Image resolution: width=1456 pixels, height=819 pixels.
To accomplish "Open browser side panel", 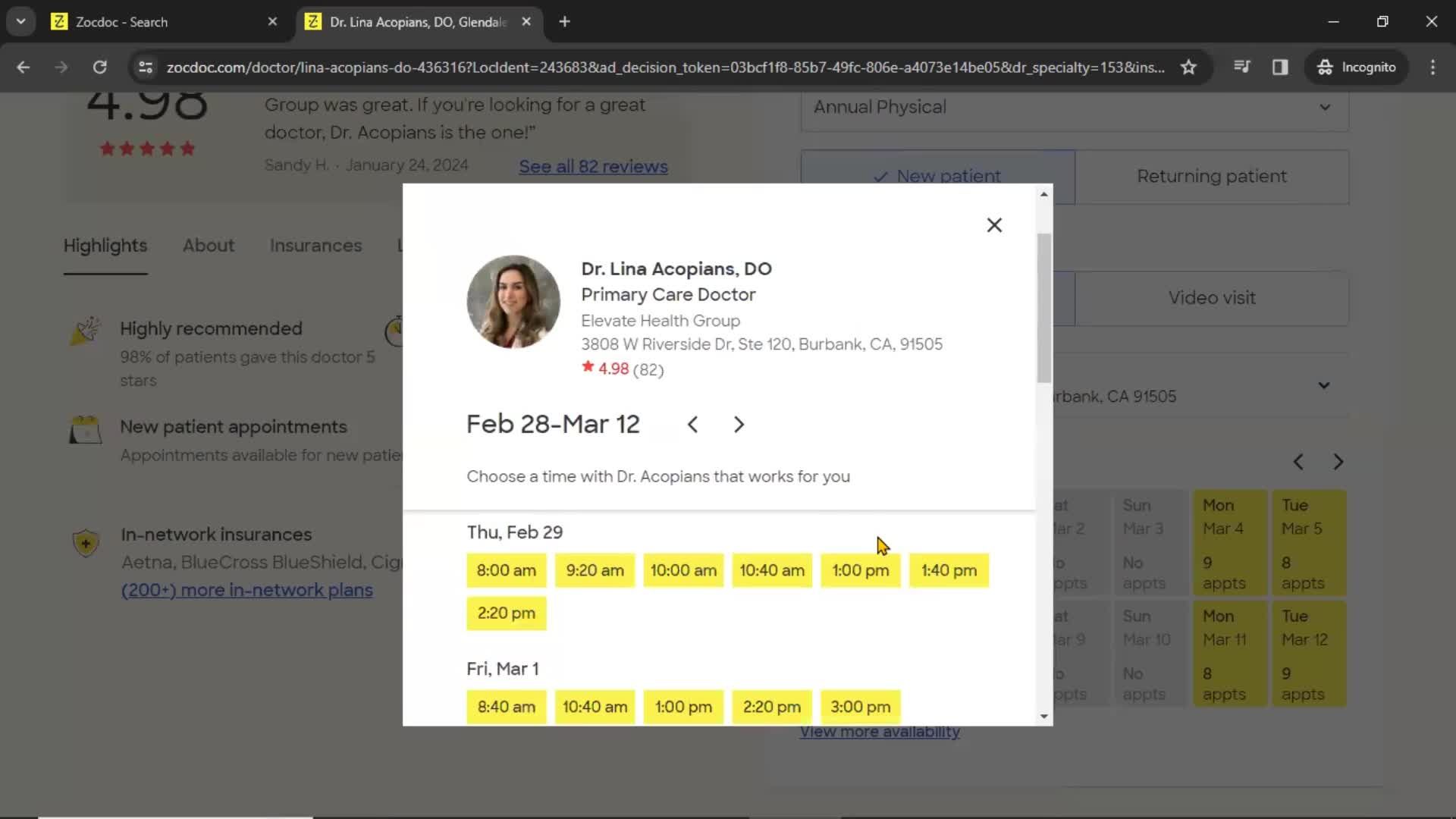I will (x=1280, y=67).
